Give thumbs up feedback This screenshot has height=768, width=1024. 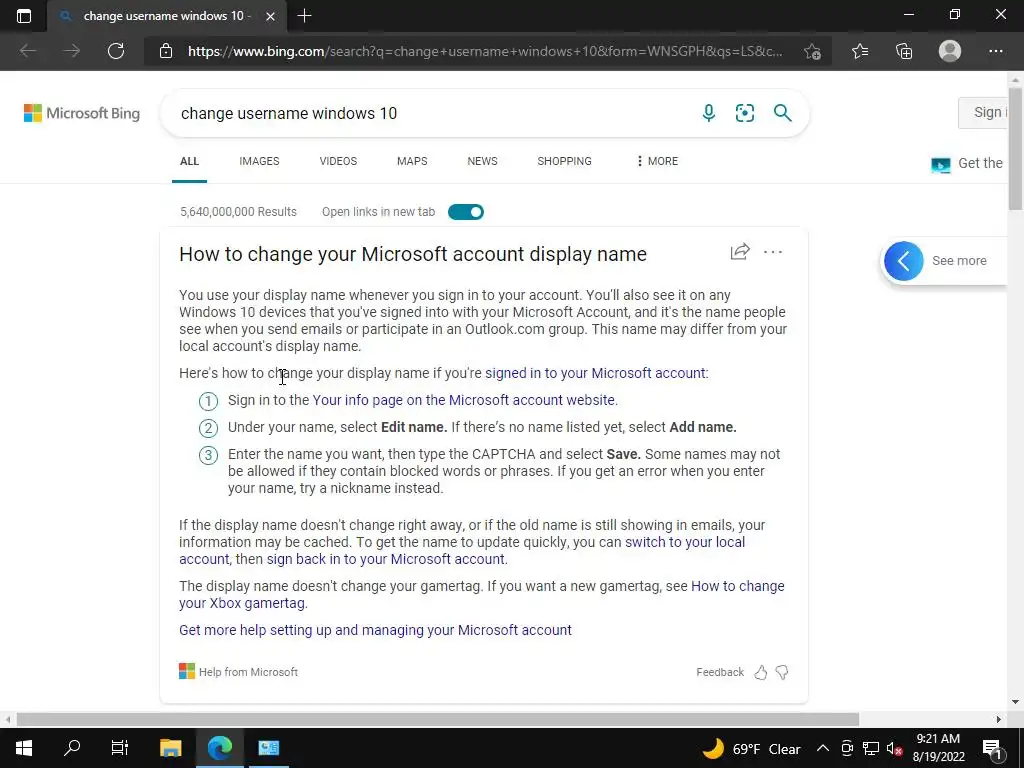pyautogui.click(x=761, y=672)
